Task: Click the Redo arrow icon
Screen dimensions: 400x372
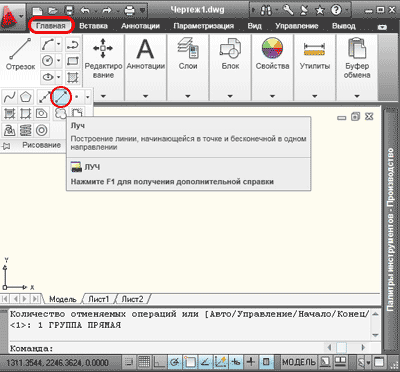Action: [x=107, y=11]
